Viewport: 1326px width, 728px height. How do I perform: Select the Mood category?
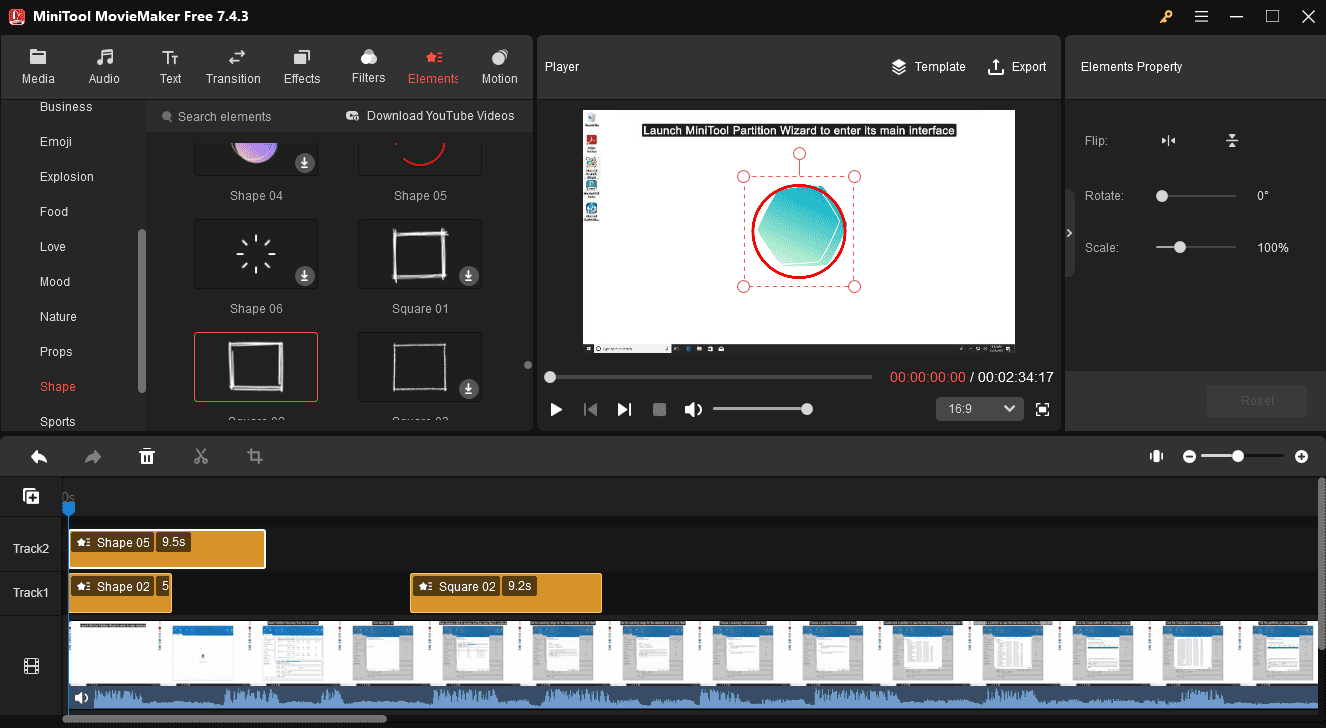point(55,282)
